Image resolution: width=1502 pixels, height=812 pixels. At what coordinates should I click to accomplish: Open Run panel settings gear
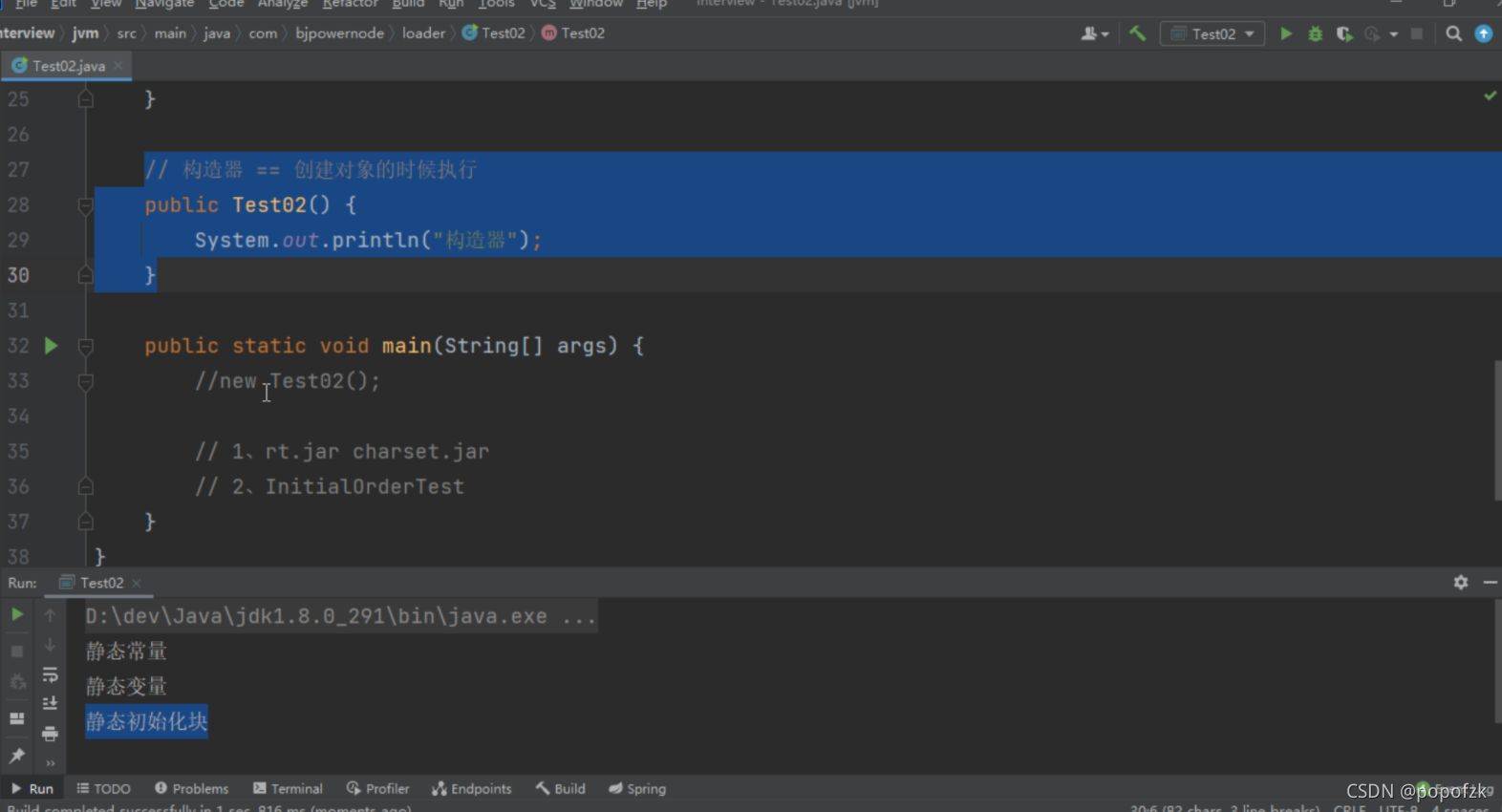coord(1461,582)
